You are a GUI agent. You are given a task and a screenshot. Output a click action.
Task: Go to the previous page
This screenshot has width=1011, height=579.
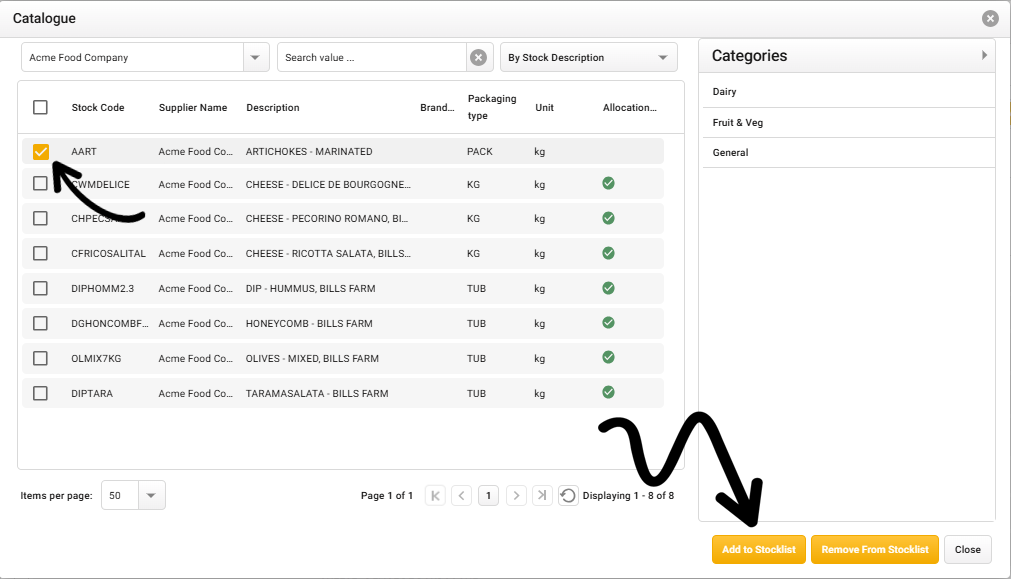pyautogui.click(x=461, y=495)
